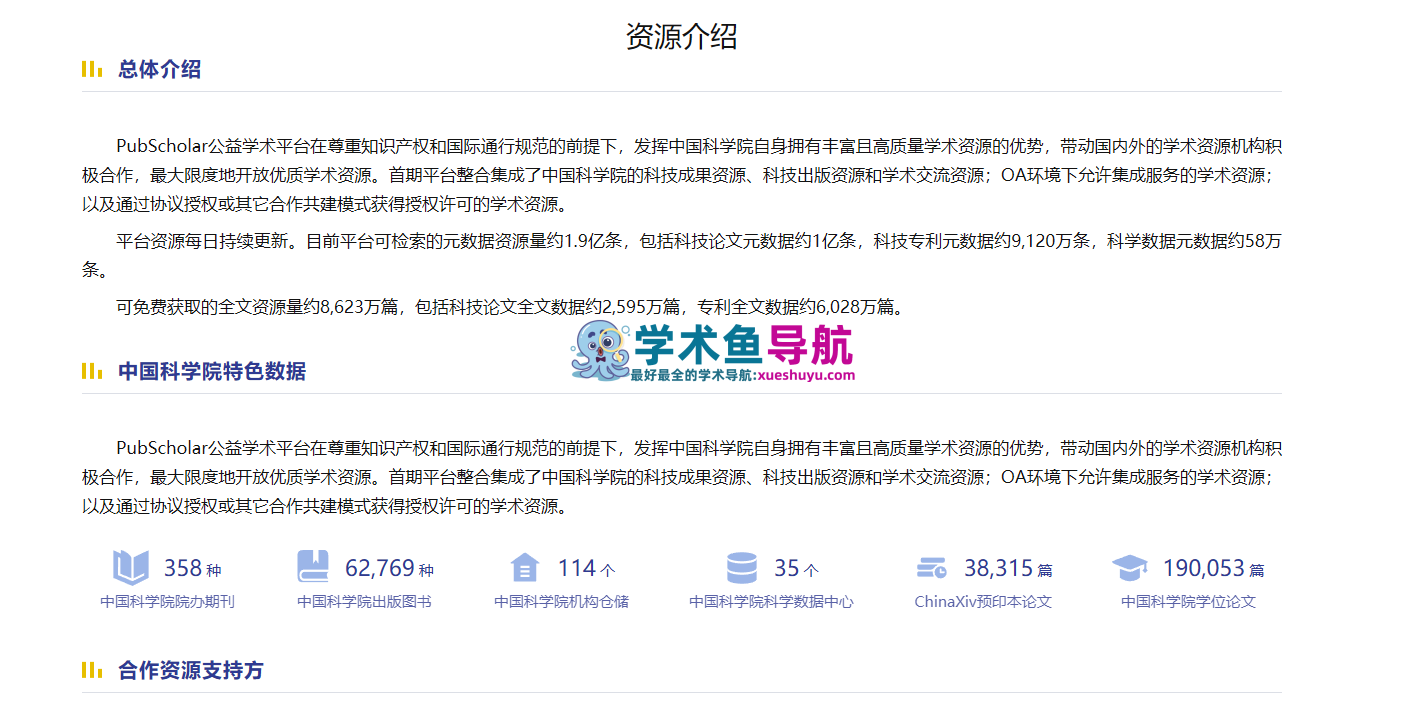Click the book icon next to 62,769
The width and height of the screenshot is (1426, 703).
tap(313, 568)
